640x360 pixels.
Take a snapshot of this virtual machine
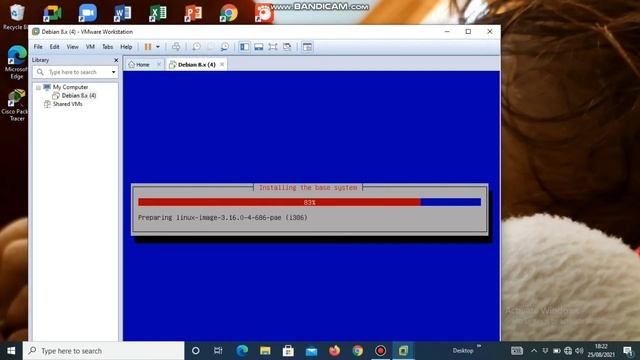[x=196, y=47]
